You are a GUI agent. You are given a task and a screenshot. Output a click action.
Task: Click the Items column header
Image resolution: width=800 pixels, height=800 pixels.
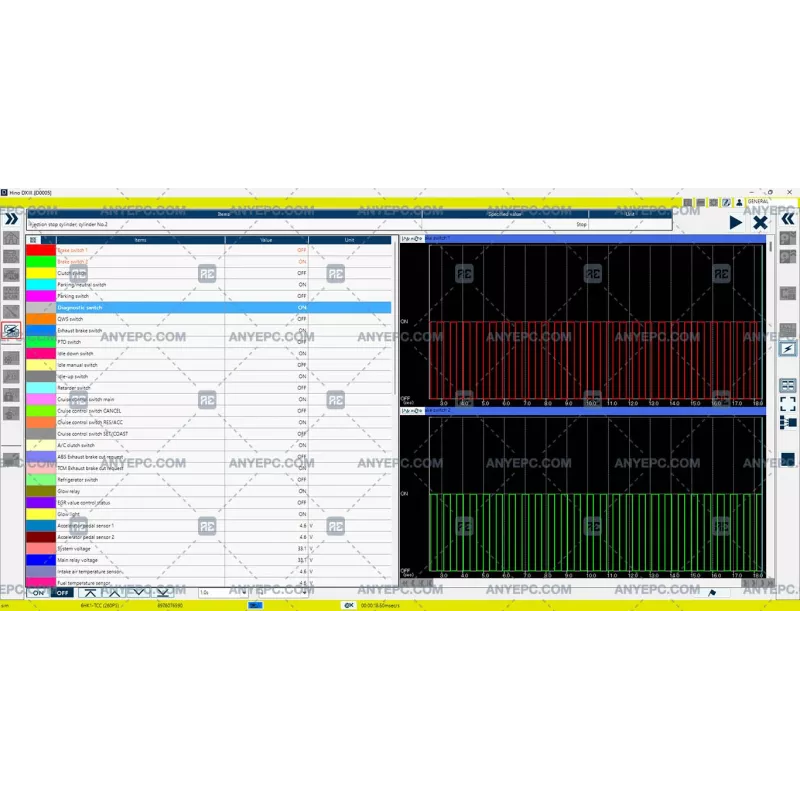click(140, 240)
